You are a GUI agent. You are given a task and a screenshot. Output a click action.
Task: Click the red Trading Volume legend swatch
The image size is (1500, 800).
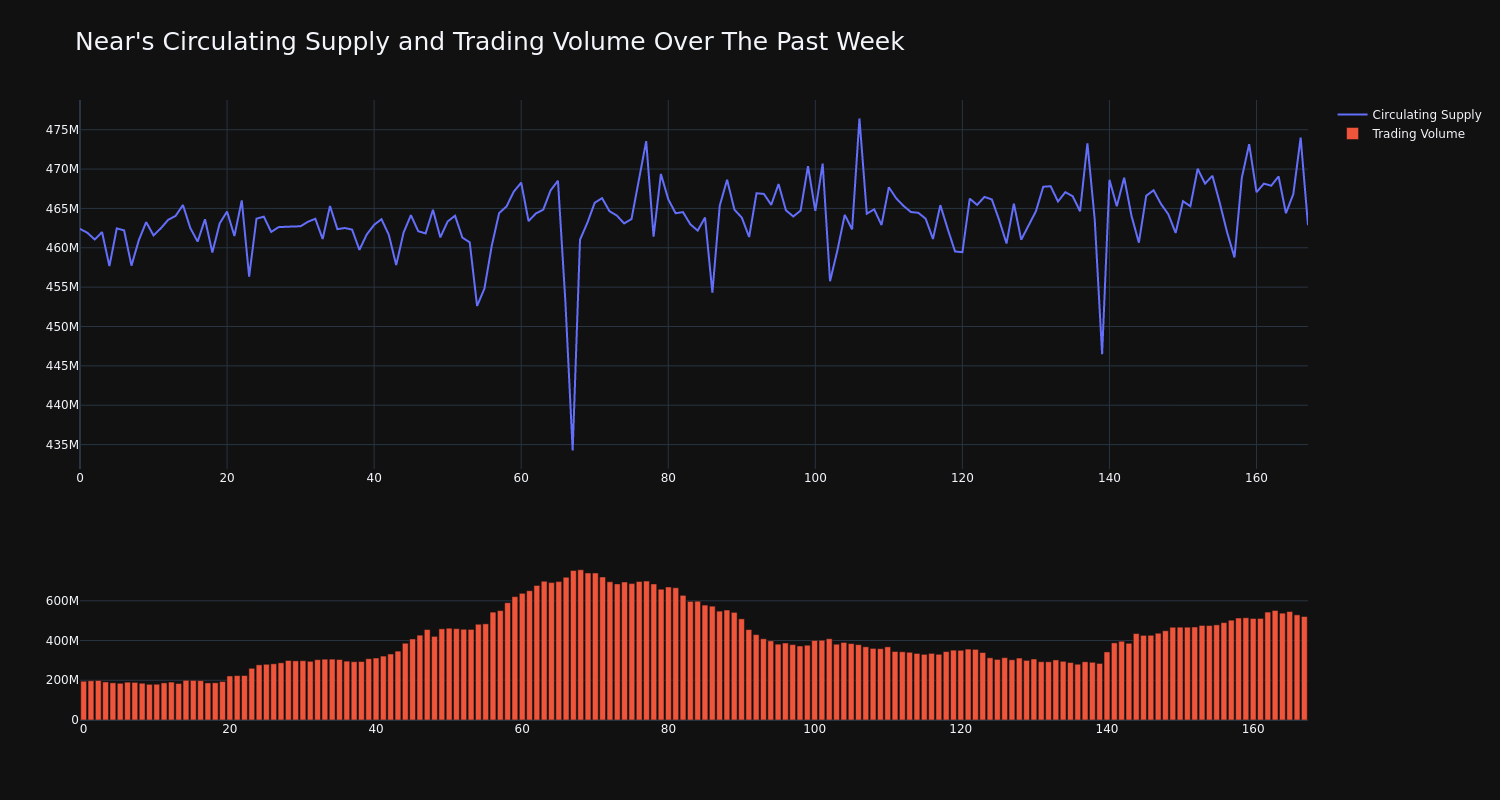(1352, 134)
